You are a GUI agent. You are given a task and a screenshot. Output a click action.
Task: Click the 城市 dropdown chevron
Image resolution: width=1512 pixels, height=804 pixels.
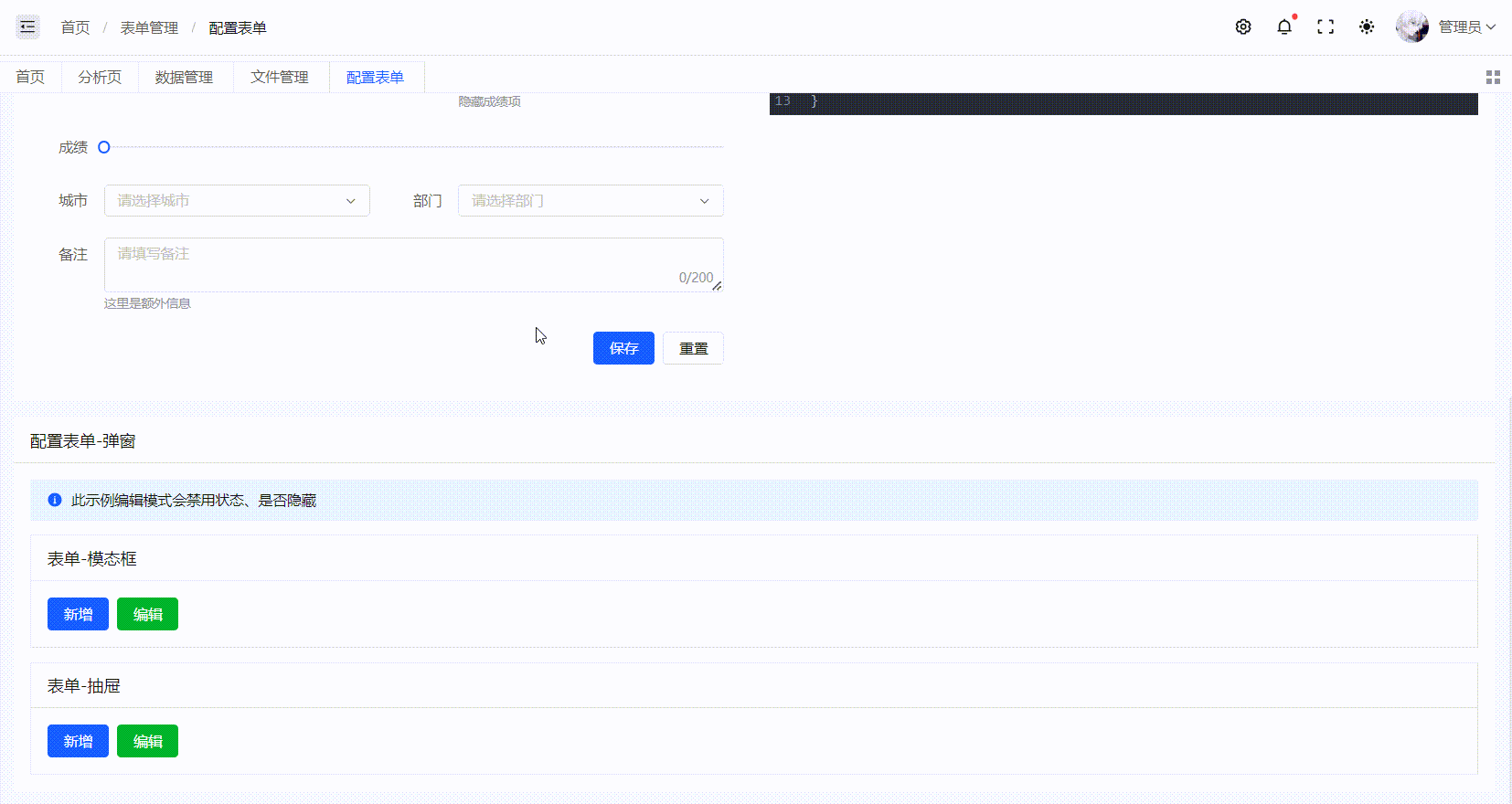click(x=350, y=201)
